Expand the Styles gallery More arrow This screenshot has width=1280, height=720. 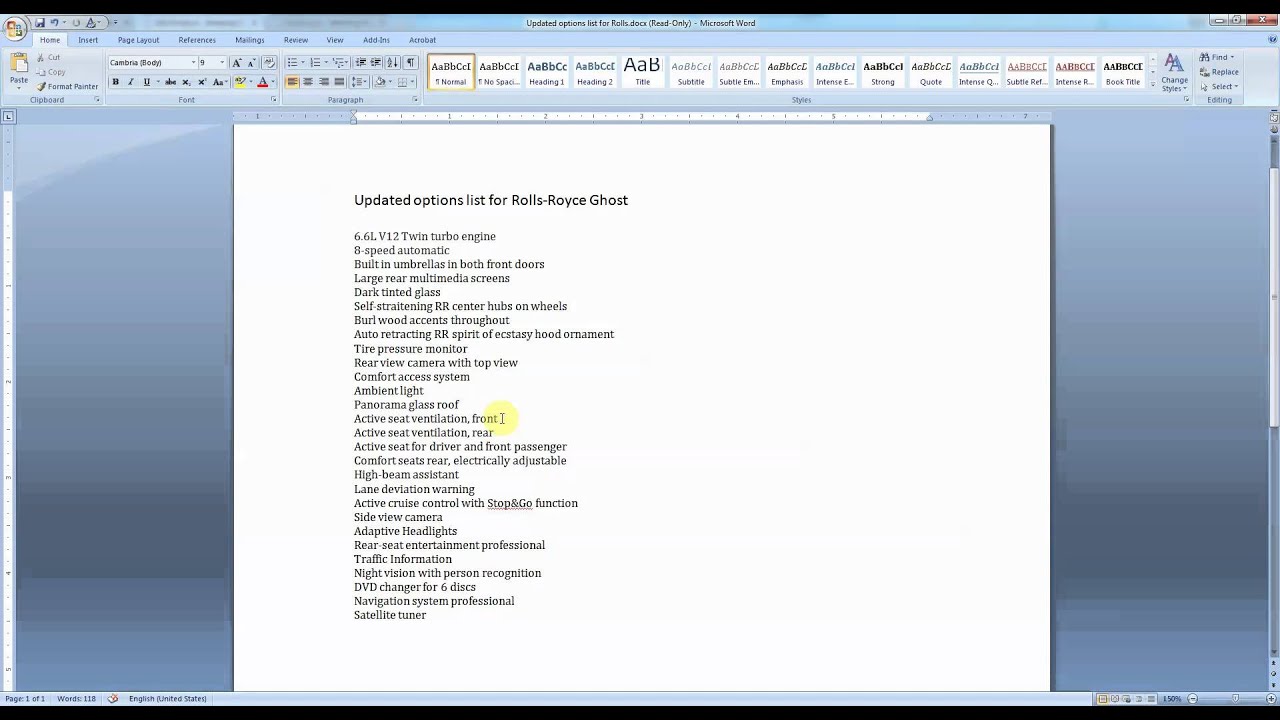pos(1153,85)
